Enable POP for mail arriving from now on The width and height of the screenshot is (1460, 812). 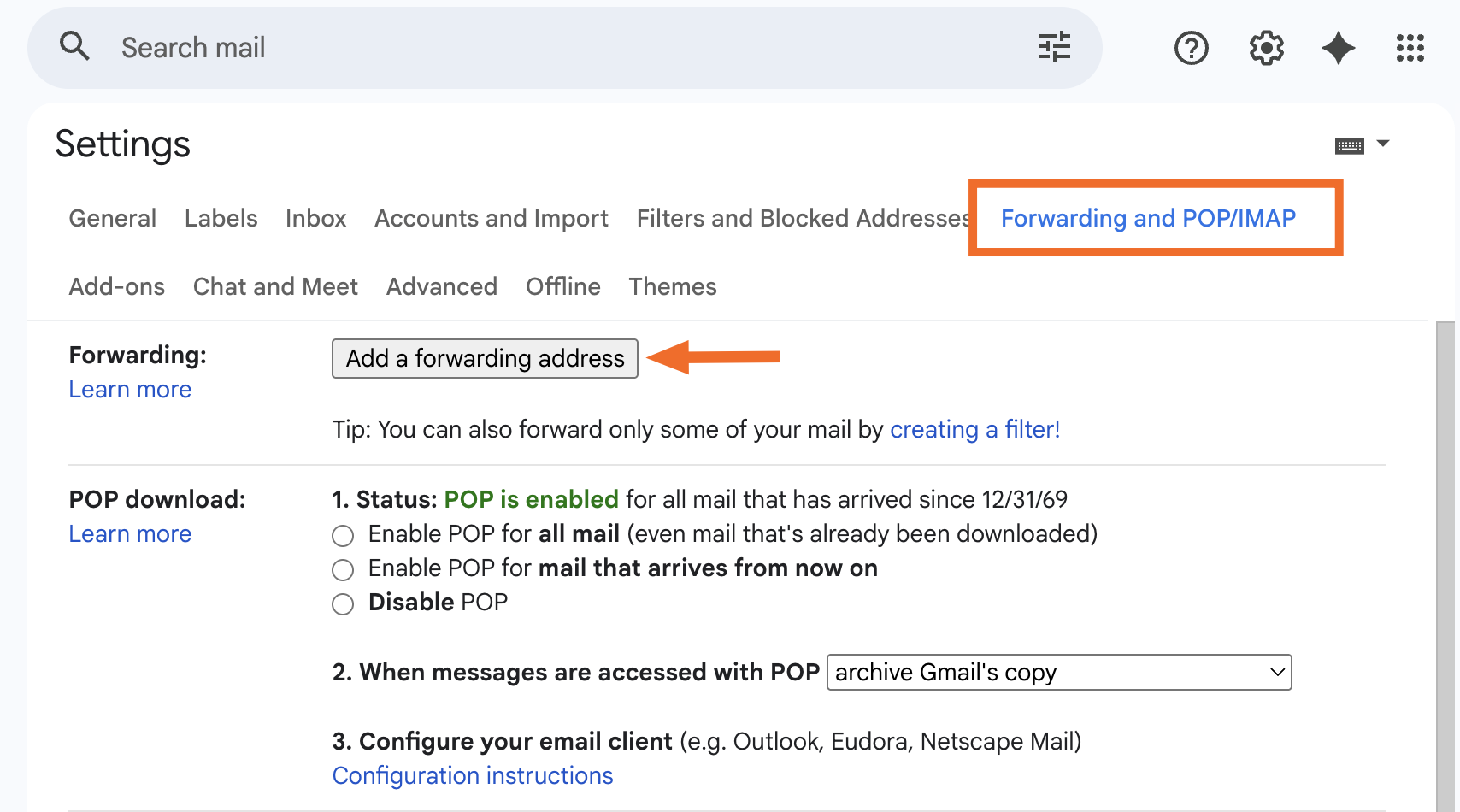click(343, 569)
